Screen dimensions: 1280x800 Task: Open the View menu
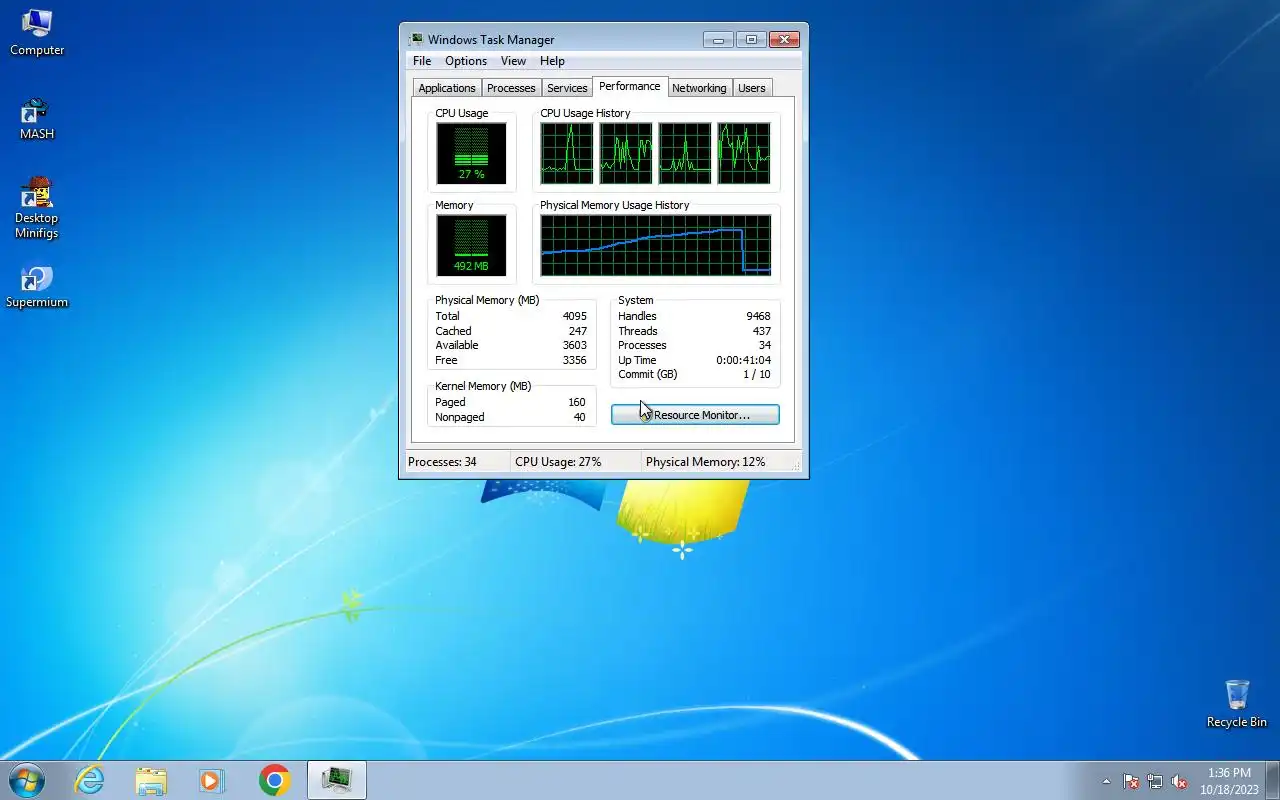513,61
